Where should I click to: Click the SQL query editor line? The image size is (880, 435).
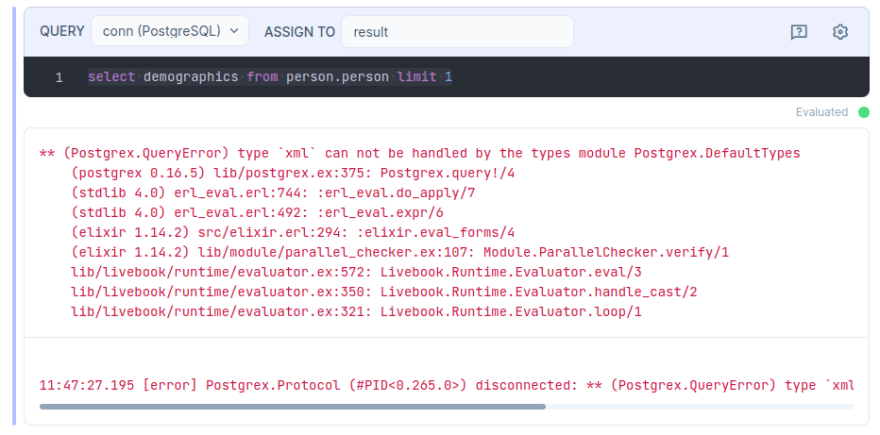[x=270, y=77]
